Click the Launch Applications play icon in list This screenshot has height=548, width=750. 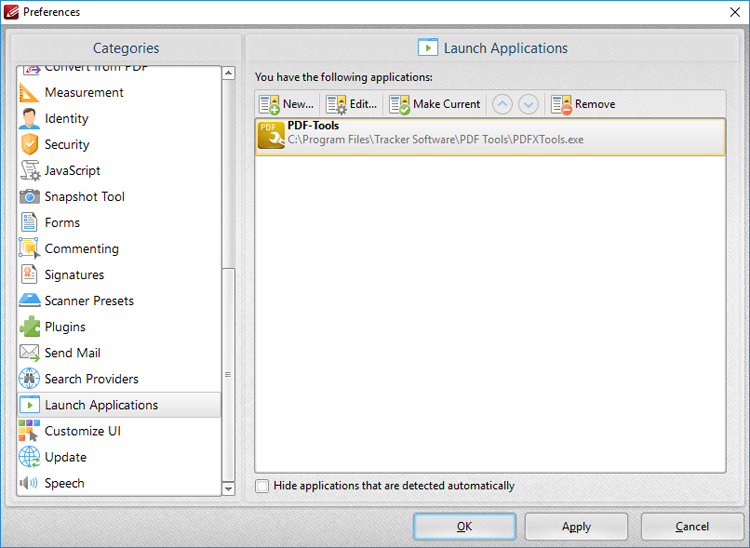tap(29, 405)
